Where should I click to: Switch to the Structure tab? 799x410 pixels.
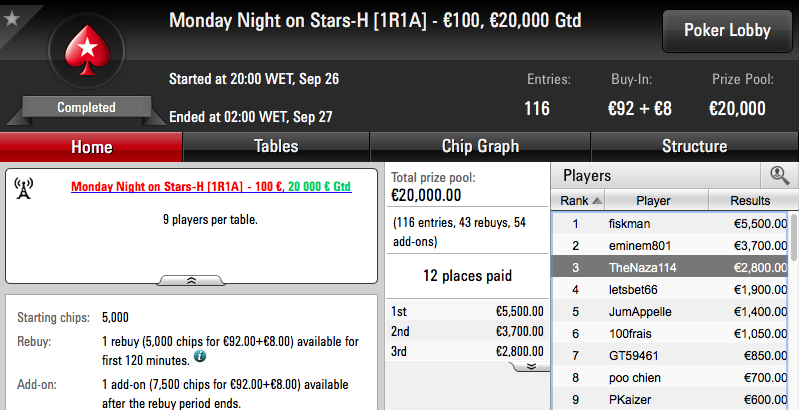tap(695, 147)
